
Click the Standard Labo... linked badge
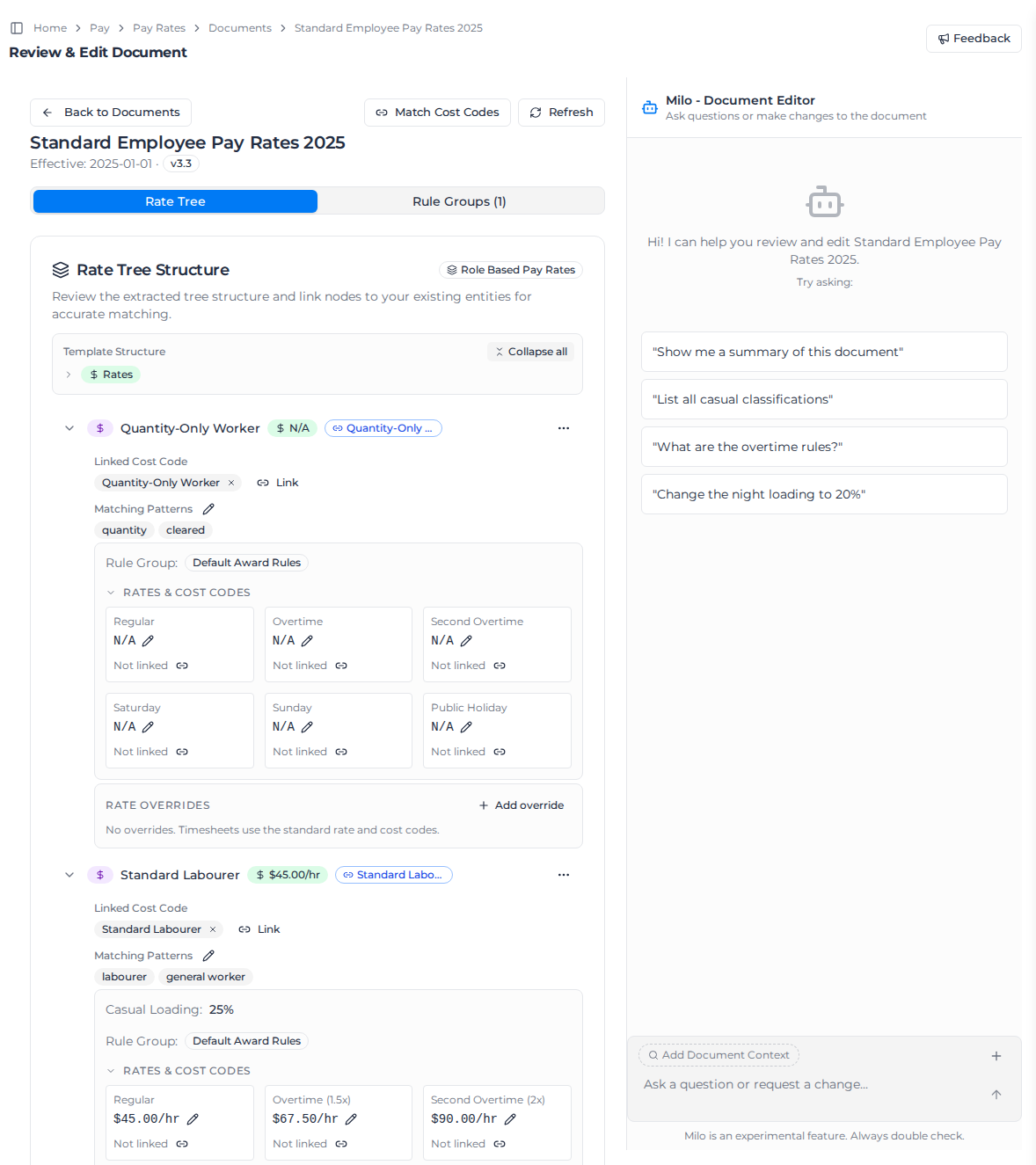394,875
